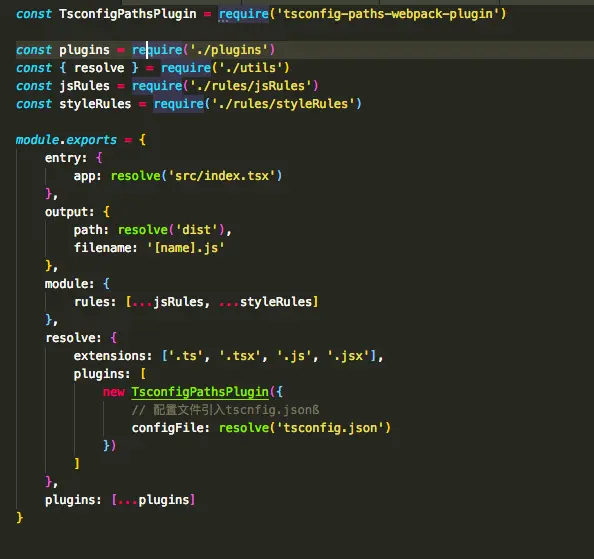Click the 'const' keyword on the jsRules line
Viewport: 594px width, 559px height.
tap(34, 86)
